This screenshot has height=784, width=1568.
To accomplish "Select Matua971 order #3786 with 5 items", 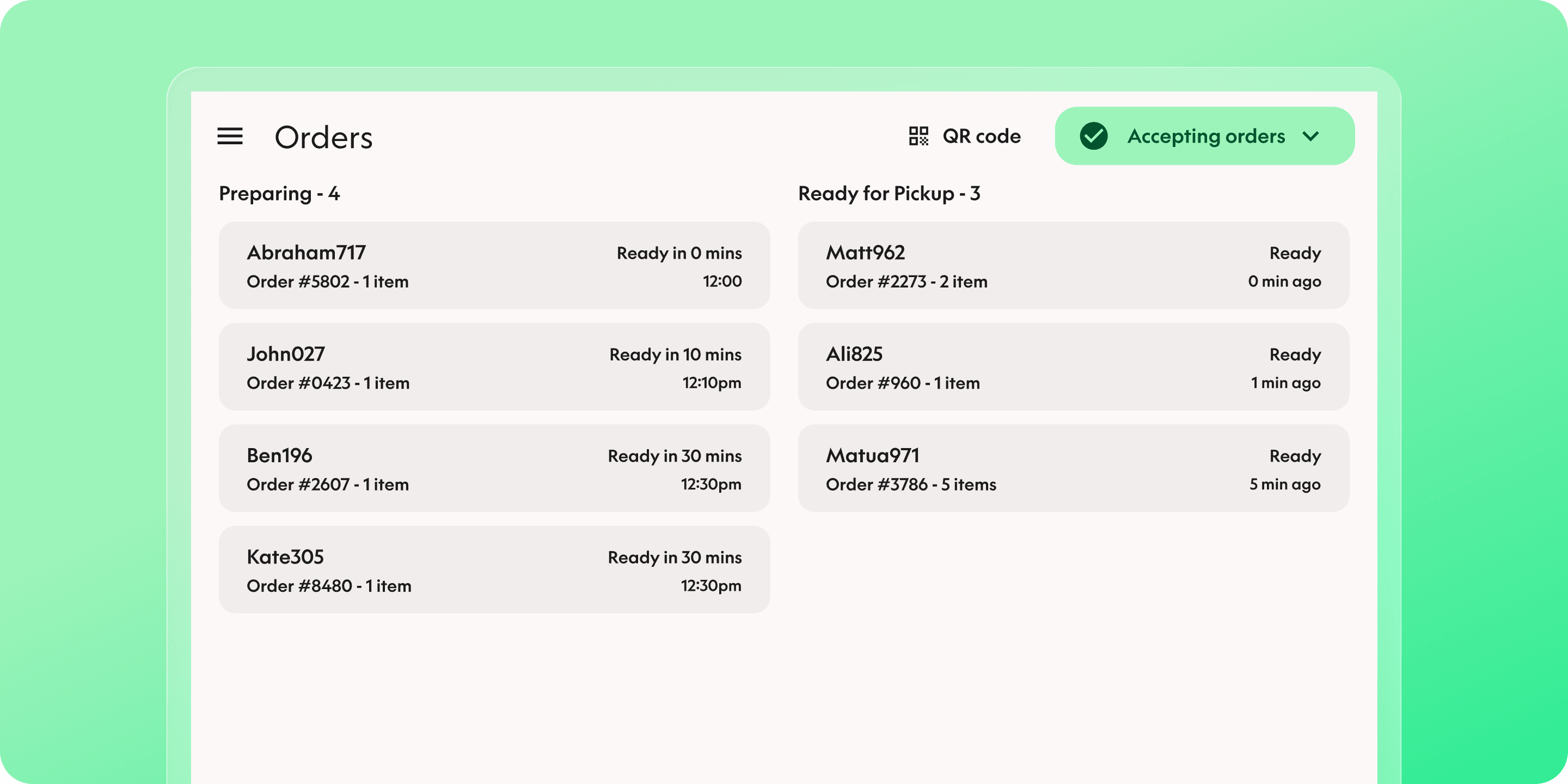I will click(x=1073, y=468).
